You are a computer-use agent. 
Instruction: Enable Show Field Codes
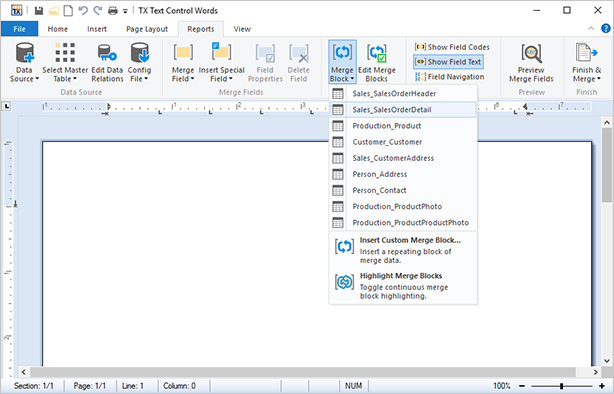(452, 47)
